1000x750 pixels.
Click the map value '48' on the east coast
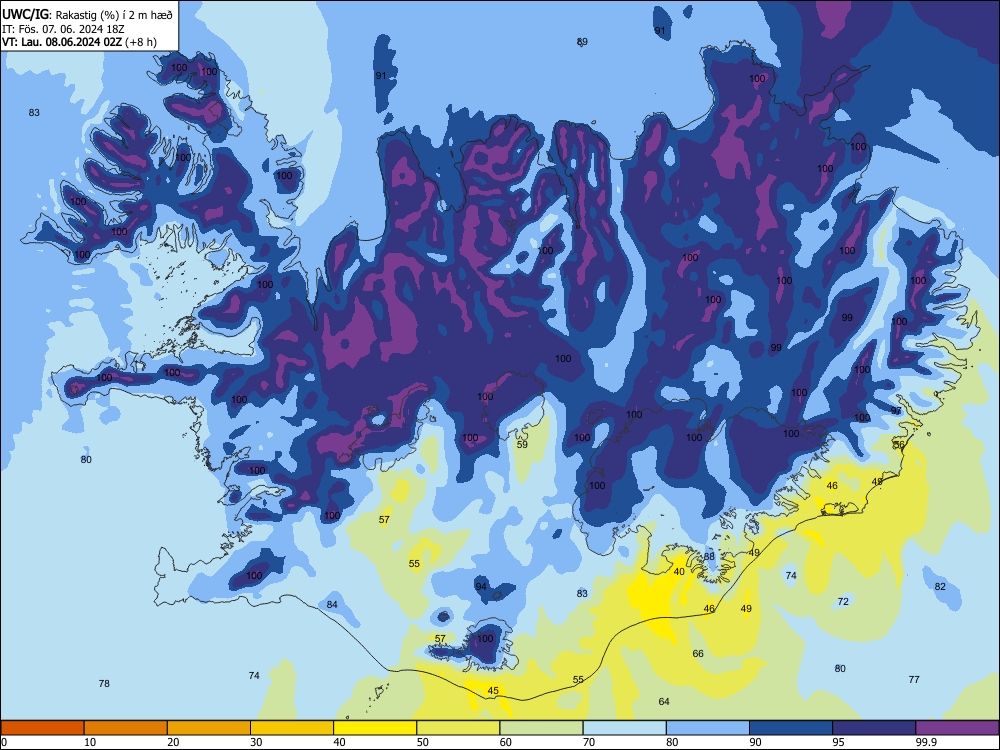[x=877, y=482]
